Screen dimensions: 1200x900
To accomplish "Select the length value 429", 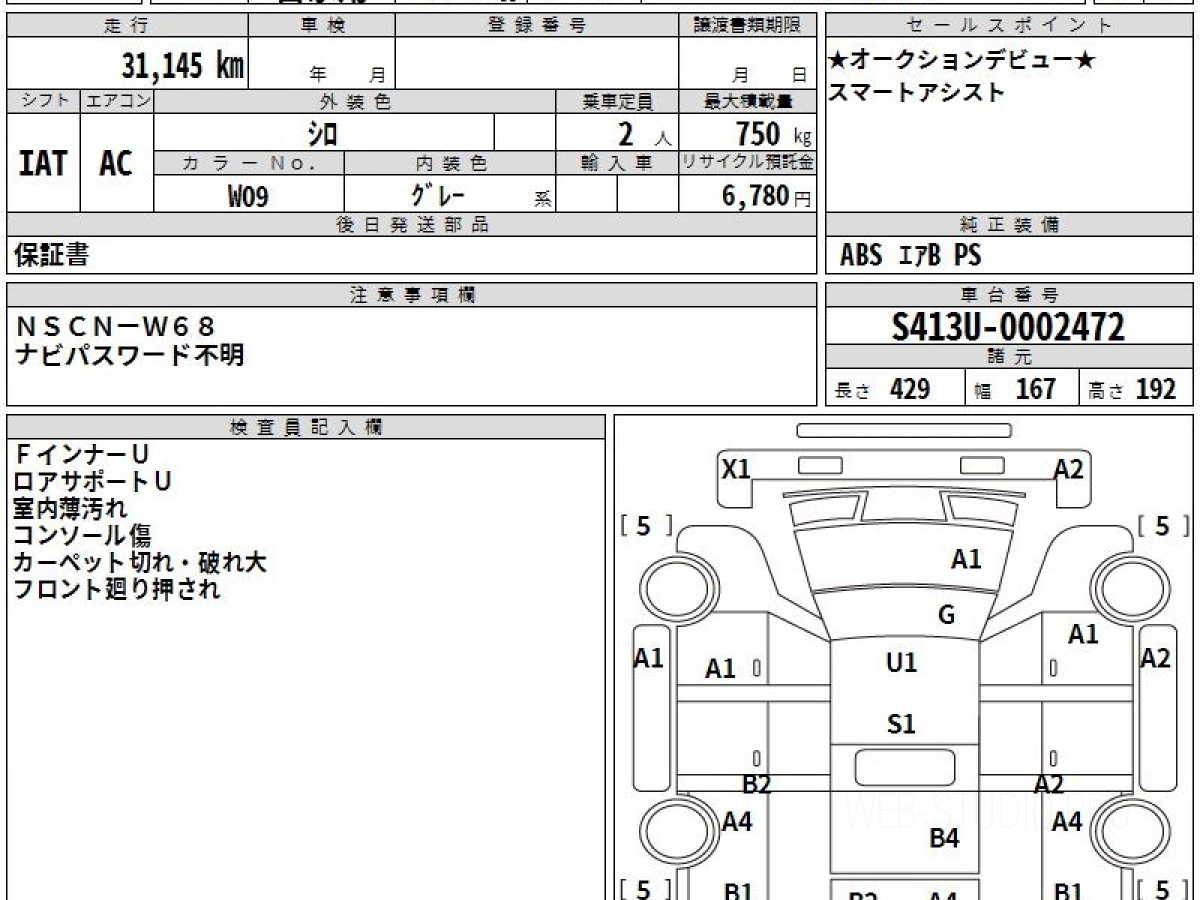I will coord(910,389).
